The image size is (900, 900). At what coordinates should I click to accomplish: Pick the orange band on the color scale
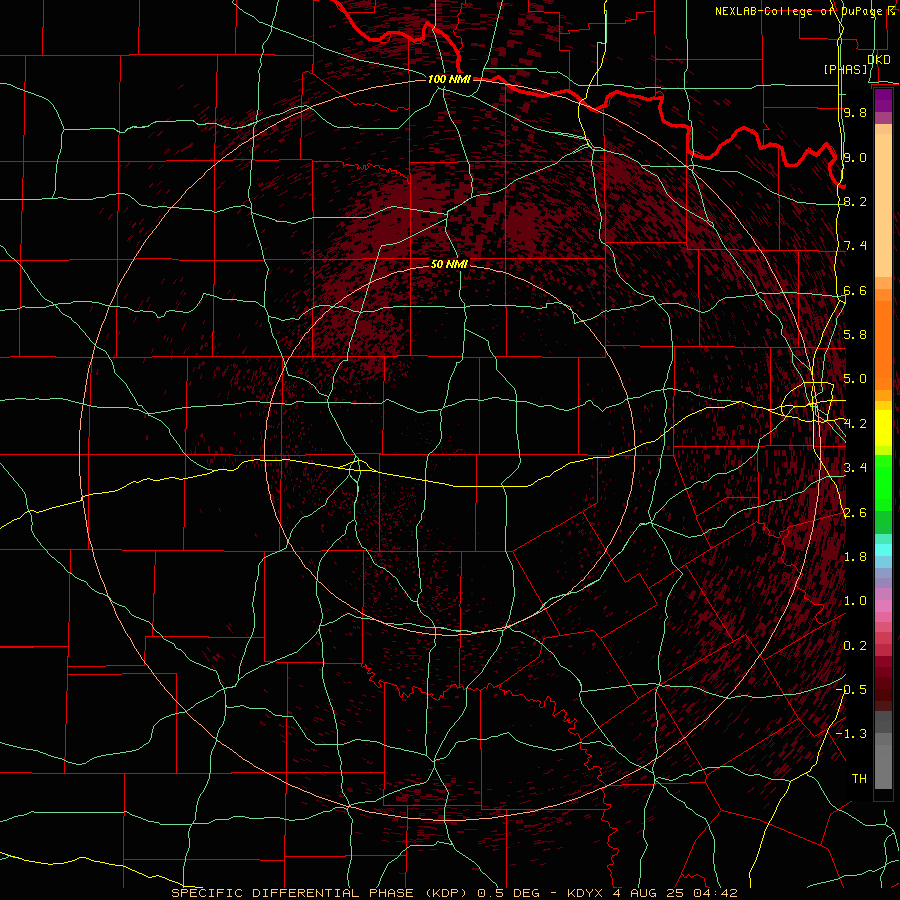point(883,346)
